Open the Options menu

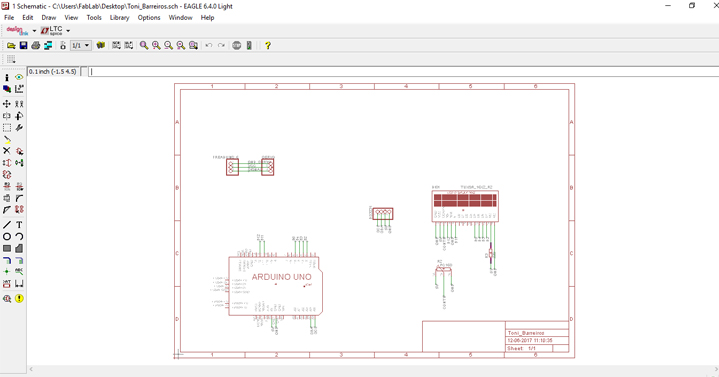tap(149, 17)
